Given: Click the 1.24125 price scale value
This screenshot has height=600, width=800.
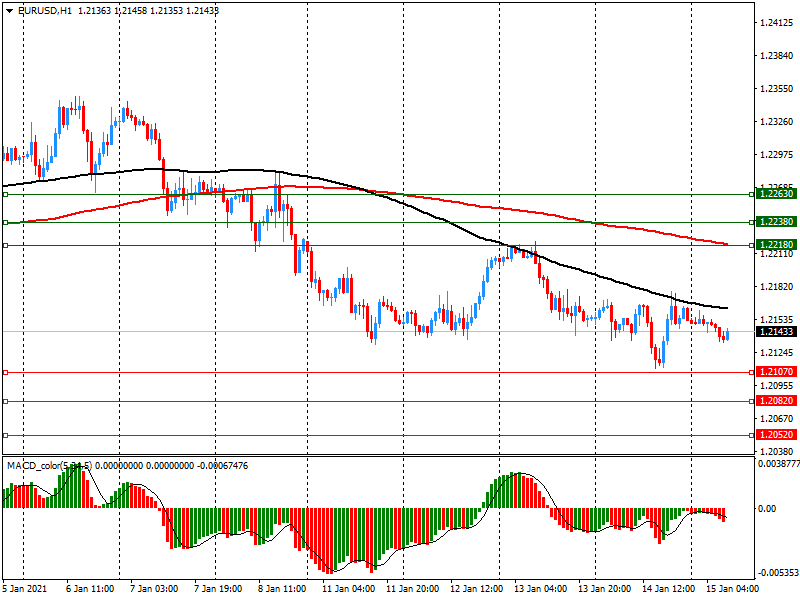Looking at the screenshot, I should pyautogui.click(x=776, y=22).
